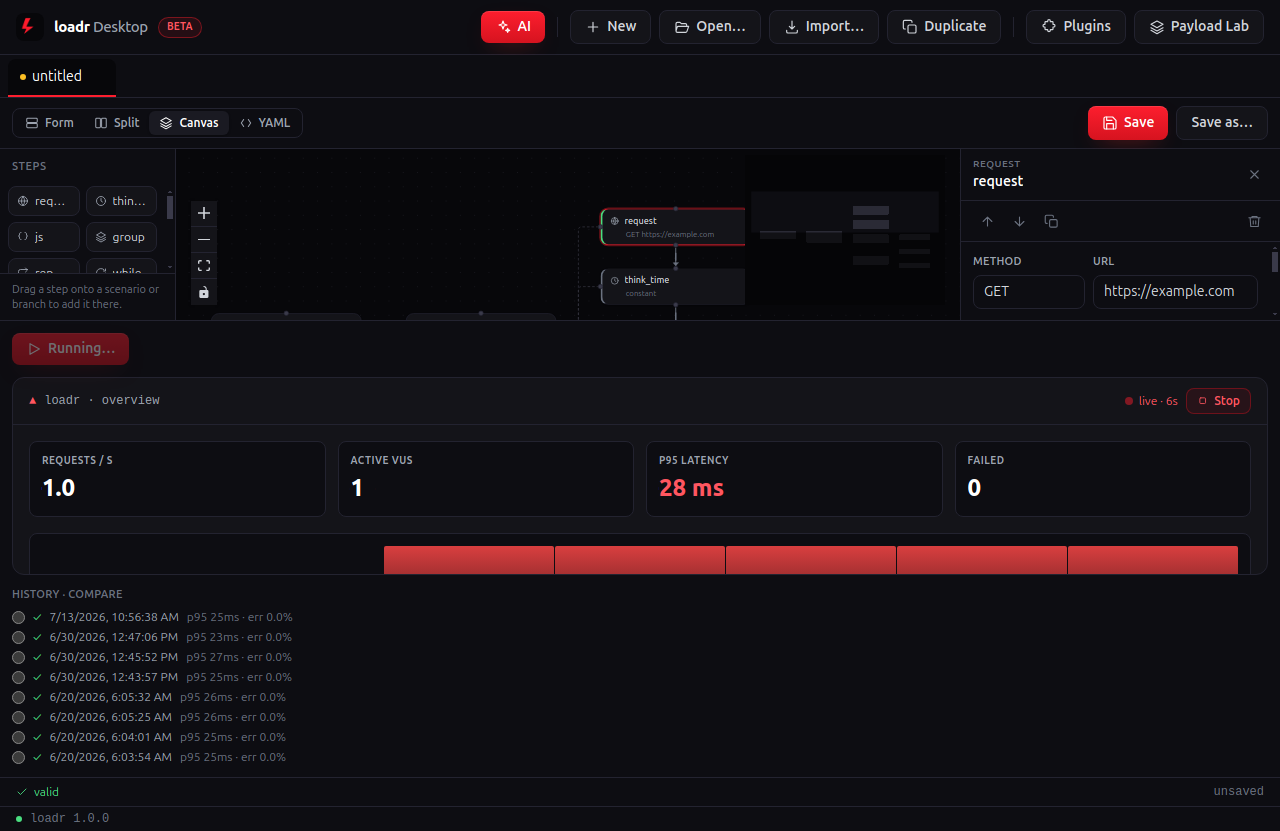Screen dimensions: 1280x831
Task: Switch to Form view
Action: click(x=50, y=123)
